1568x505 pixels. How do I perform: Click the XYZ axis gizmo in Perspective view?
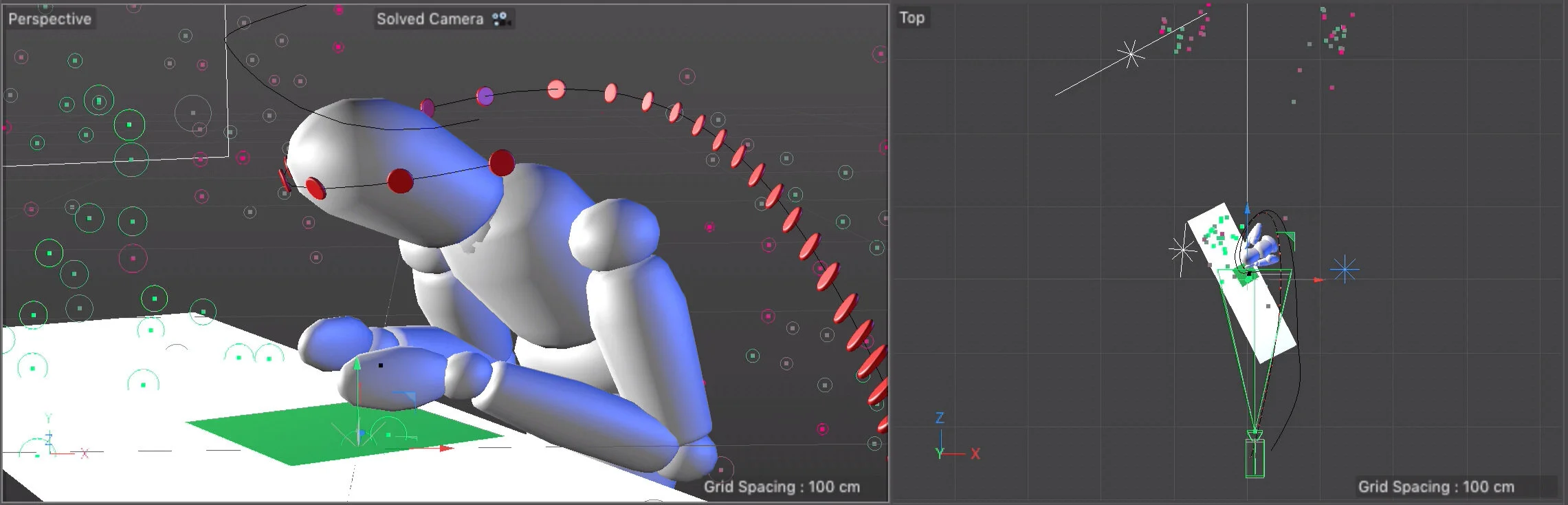coord(65,438)
